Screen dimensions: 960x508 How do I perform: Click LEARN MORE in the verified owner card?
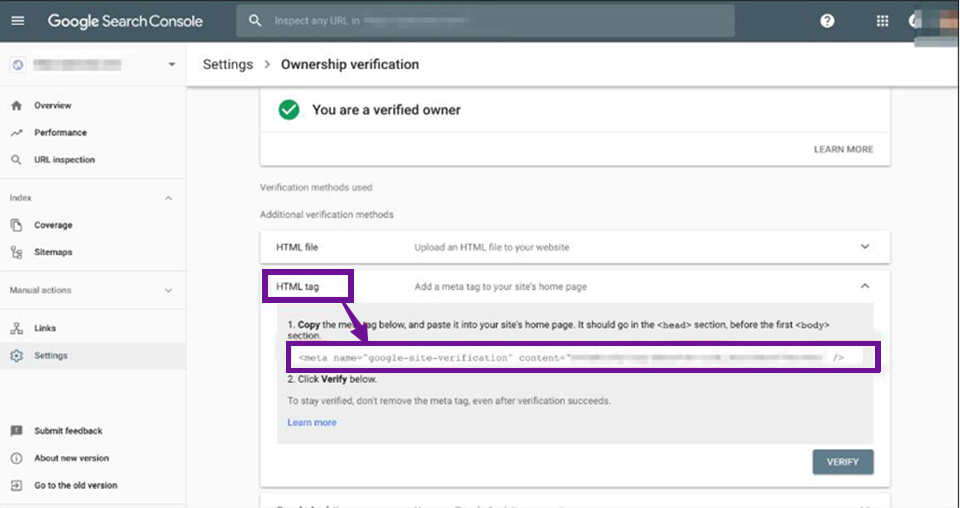[843, 149]
